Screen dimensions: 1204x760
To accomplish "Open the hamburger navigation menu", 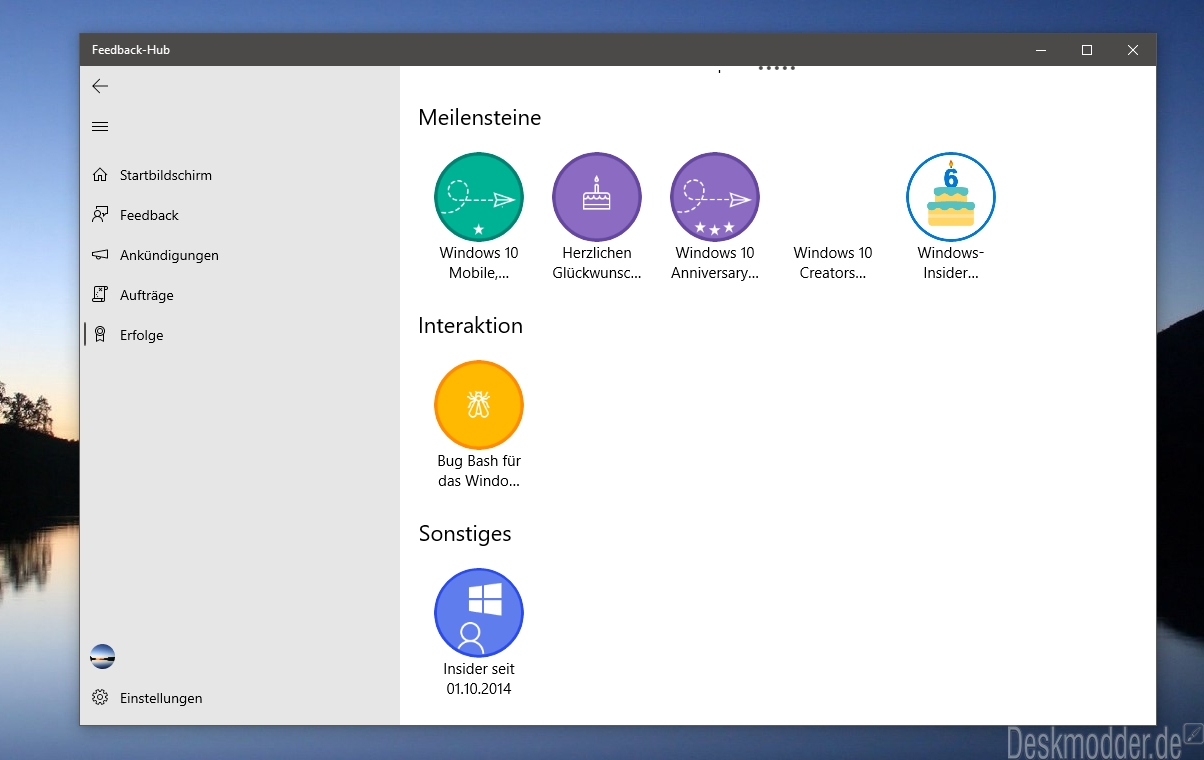I will pyautogui.click(x=100, y=126).
